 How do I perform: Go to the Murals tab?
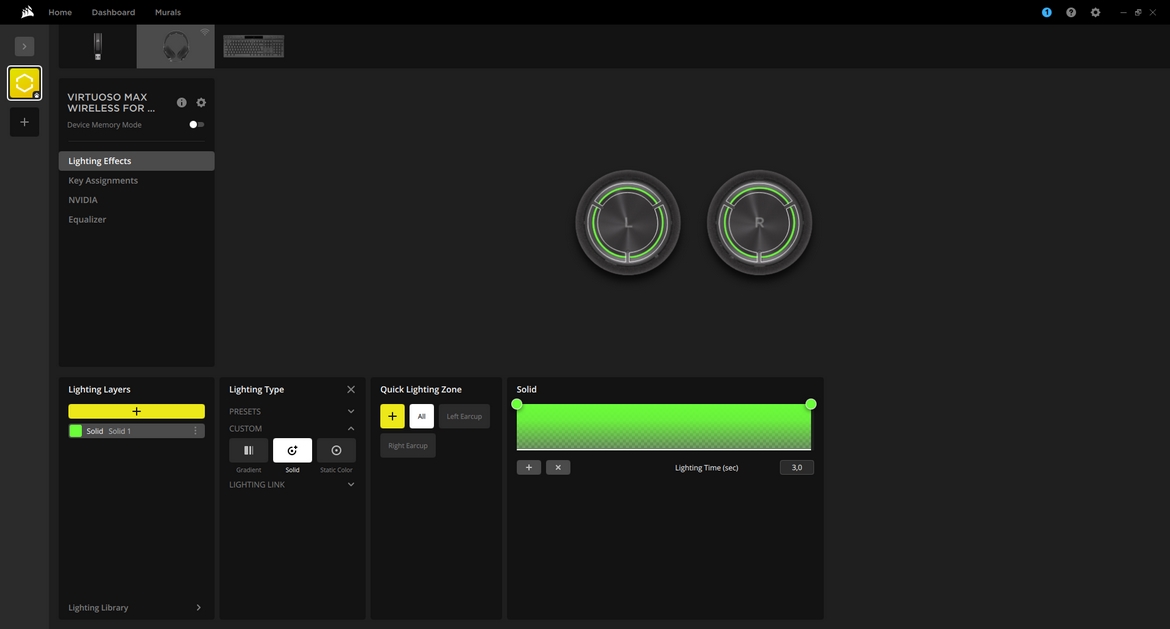[x=168, y=12]
